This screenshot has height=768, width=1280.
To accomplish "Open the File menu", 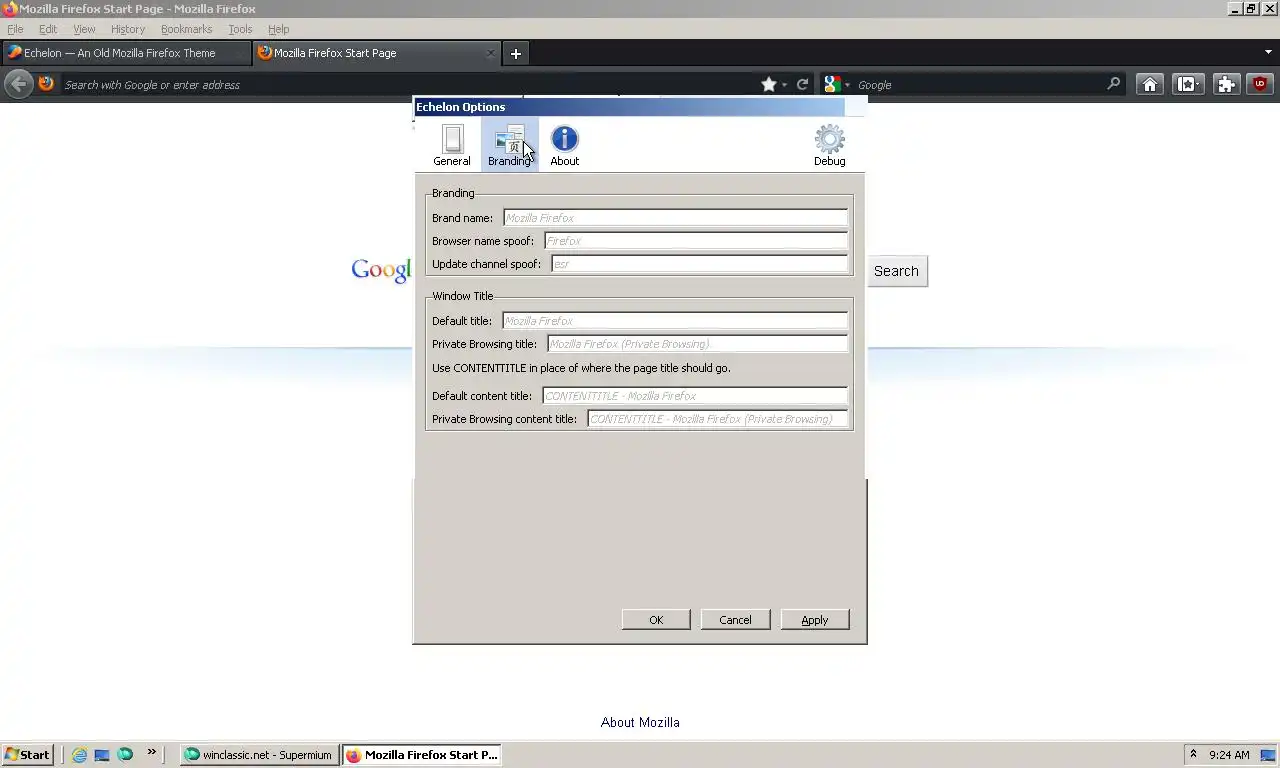I will [15, 29].
